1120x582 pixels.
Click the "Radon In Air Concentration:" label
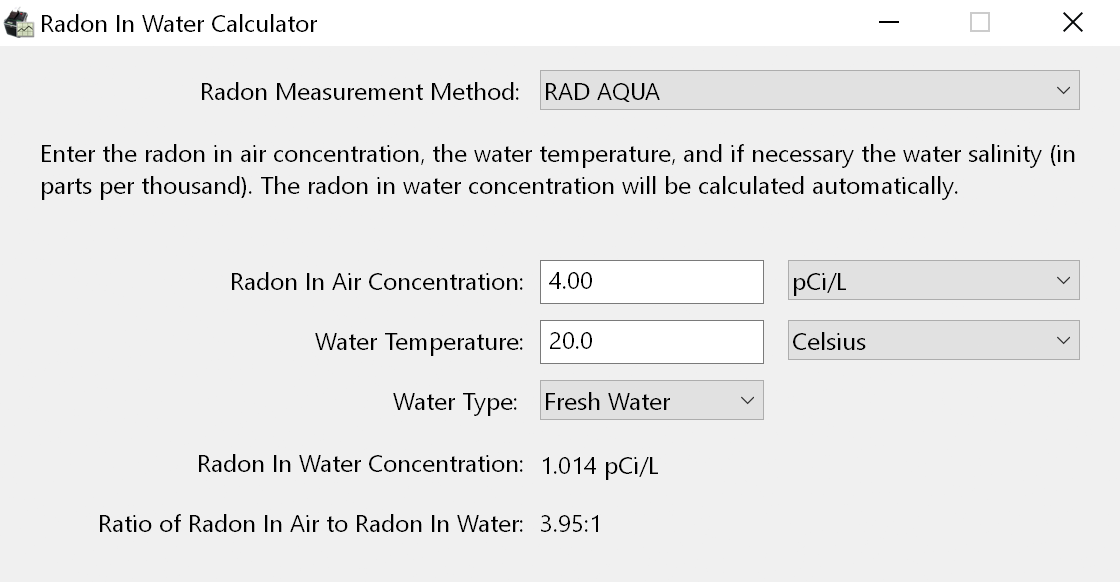376,282
